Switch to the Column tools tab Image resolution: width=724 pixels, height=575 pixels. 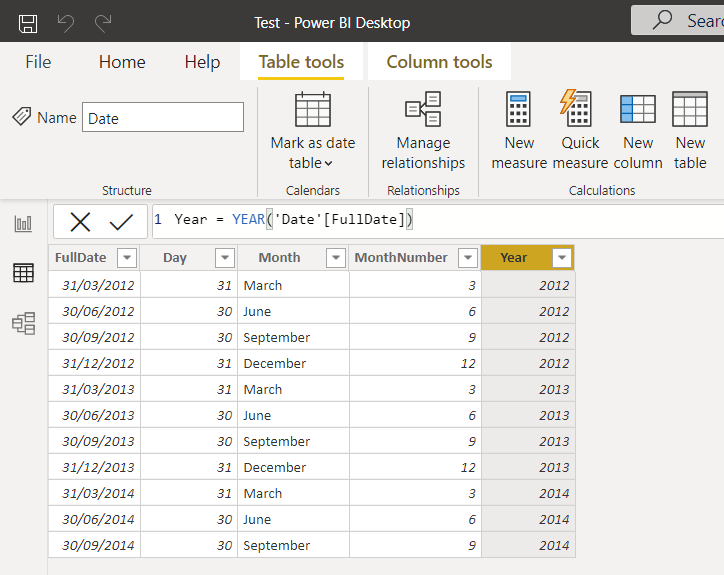439,62
